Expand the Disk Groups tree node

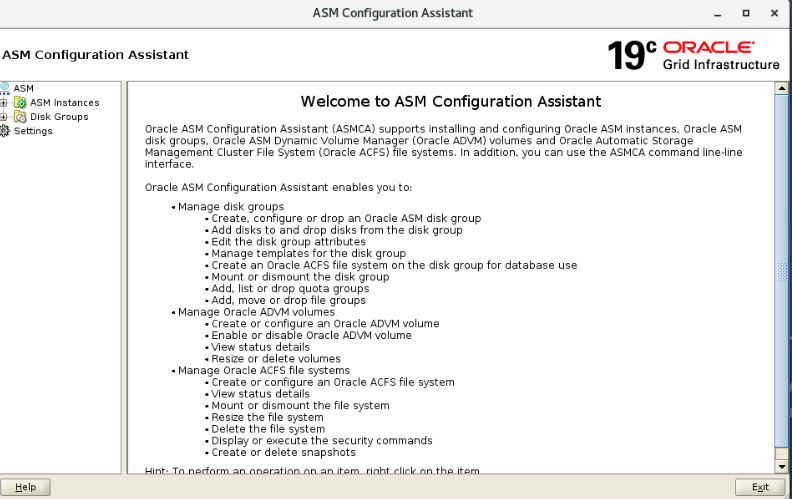(3, 117)
